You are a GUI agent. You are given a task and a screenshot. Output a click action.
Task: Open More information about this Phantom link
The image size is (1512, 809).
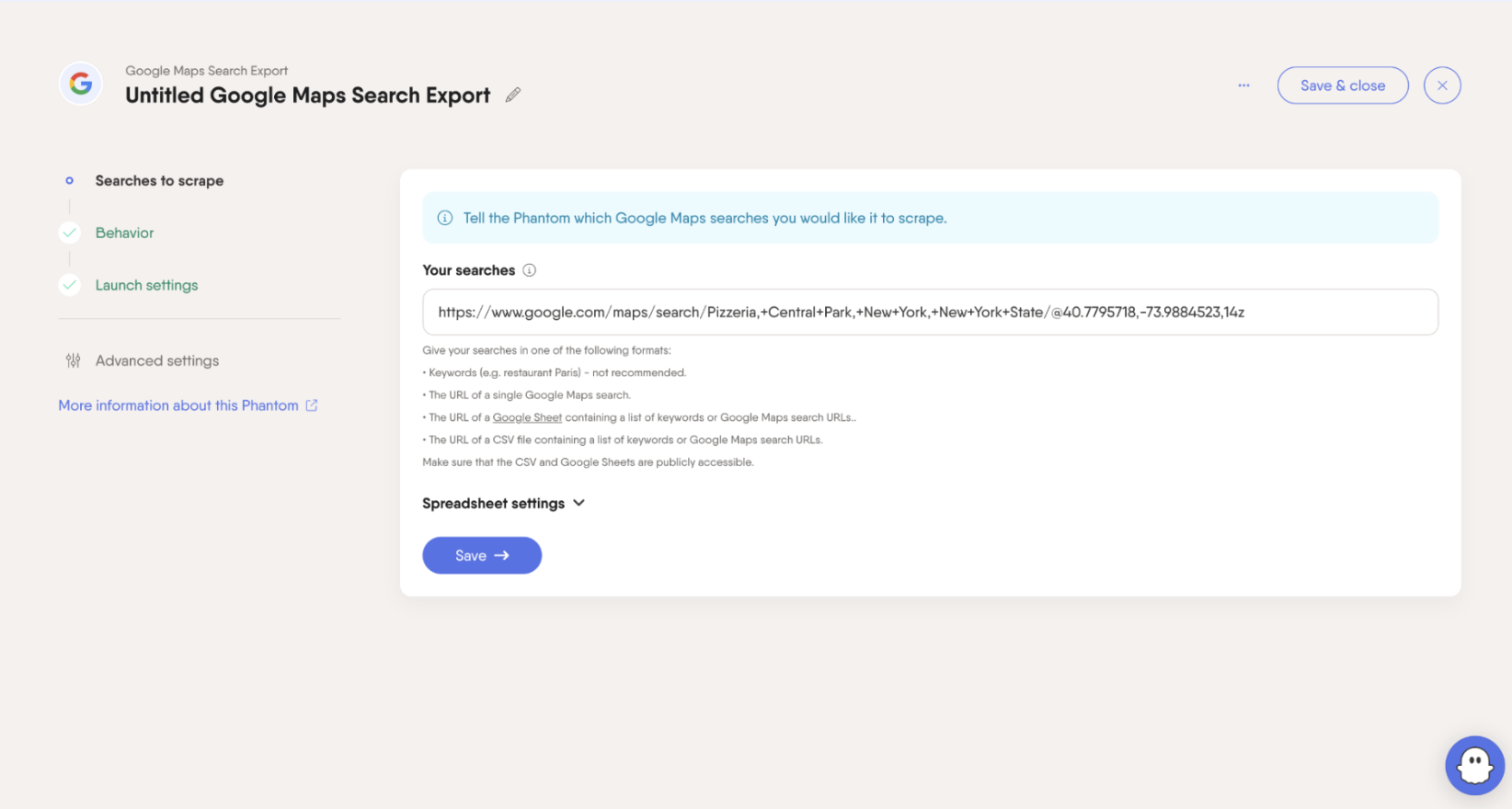click(x=178, y=405)
